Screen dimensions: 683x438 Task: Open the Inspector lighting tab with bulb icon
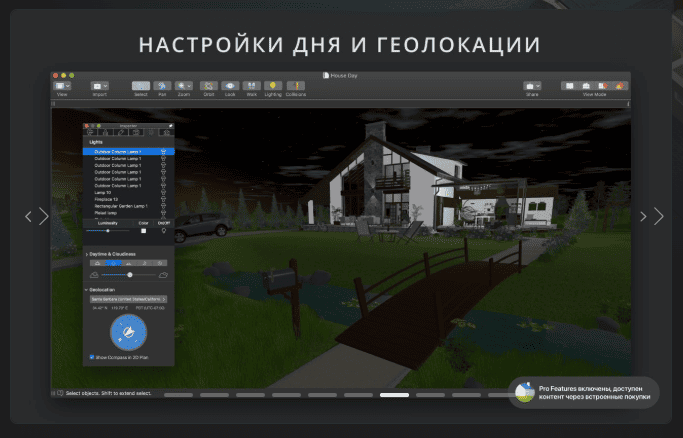[151, 132]
